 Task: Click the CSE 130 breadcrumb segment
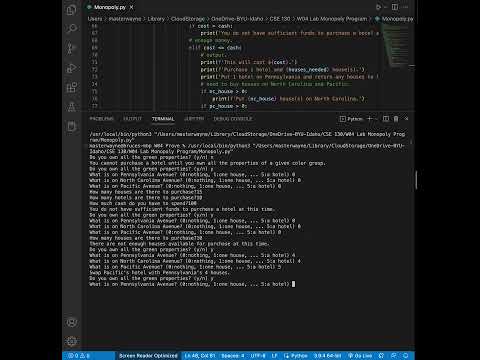280,19
